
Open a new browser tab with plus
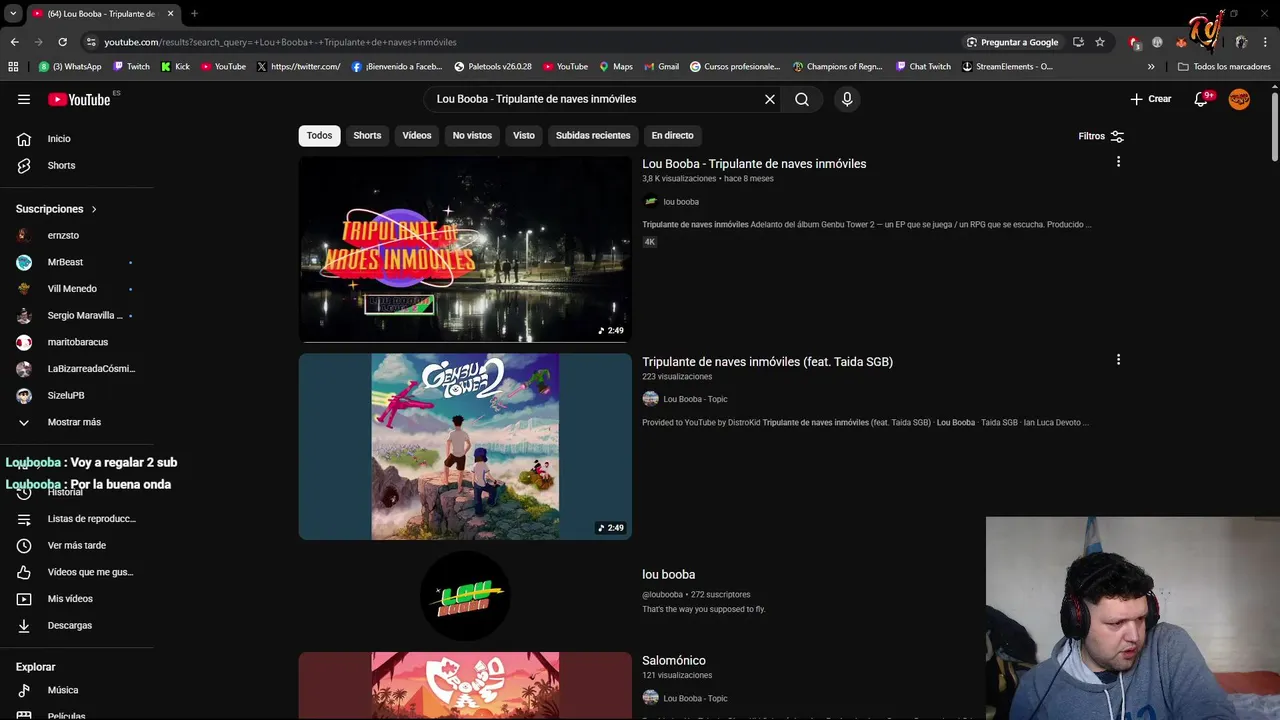click(x=194, y=14)
